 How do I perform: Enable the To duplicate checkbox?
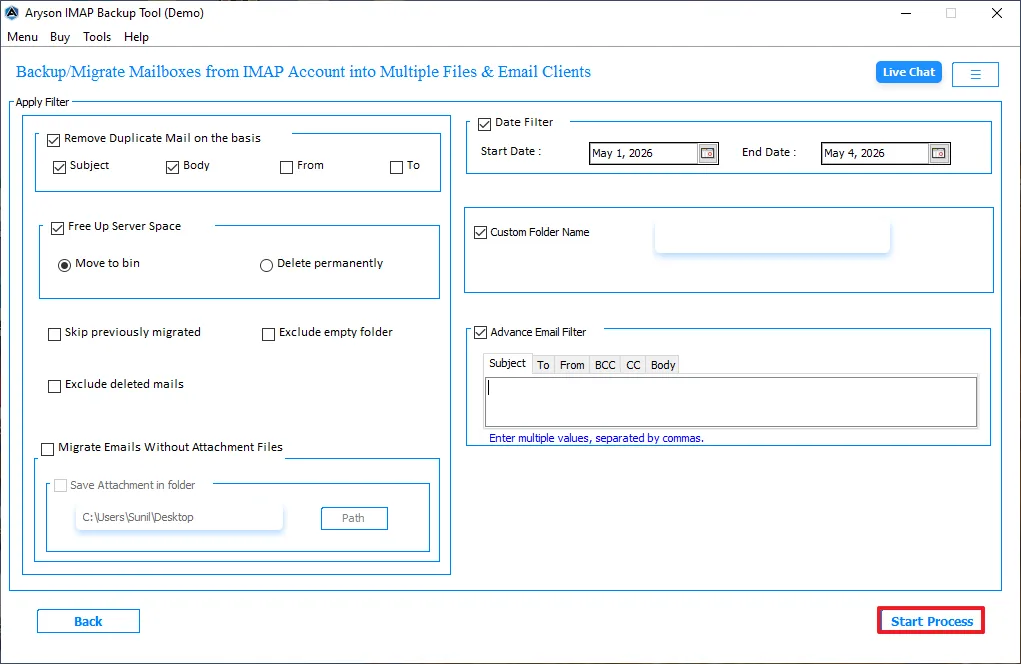[396, 167]
